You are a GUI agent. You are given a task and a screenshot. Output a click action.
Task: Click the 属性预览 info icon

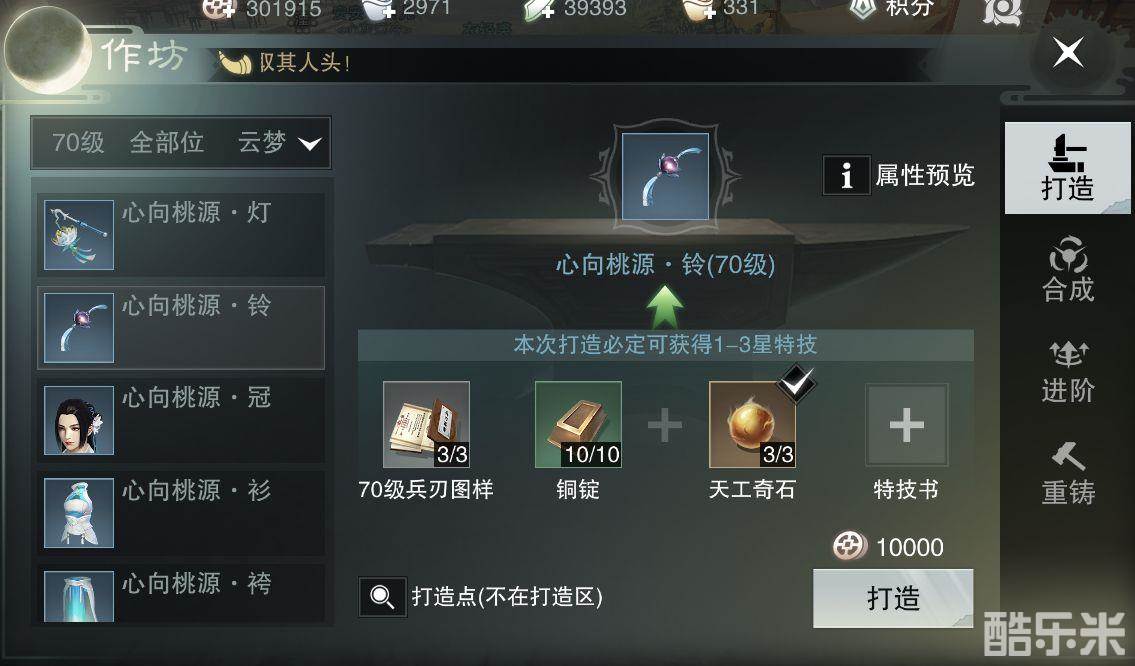tap(846, 175)
